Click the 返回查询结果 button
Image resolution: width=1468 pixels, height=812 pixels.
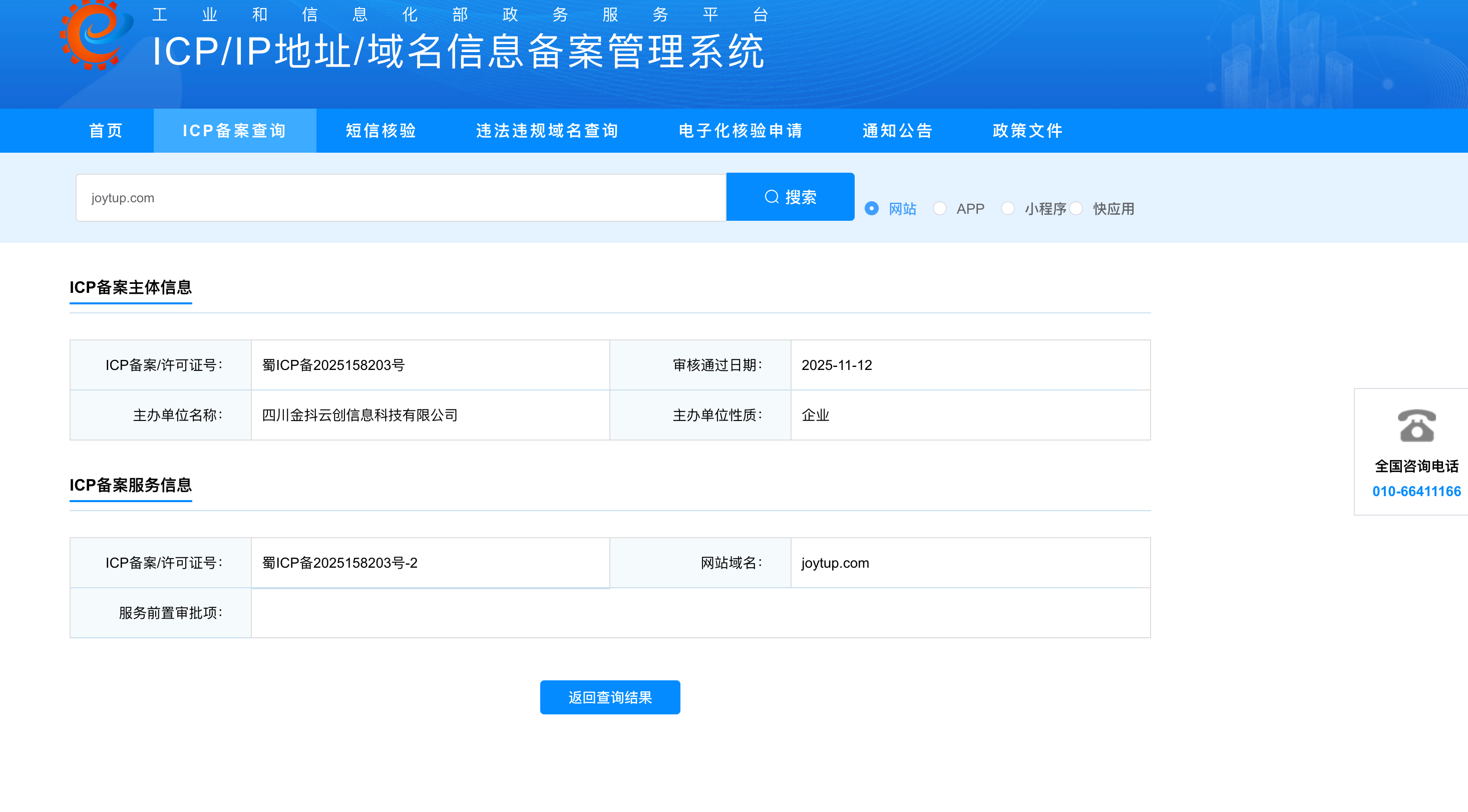point(610,697)
